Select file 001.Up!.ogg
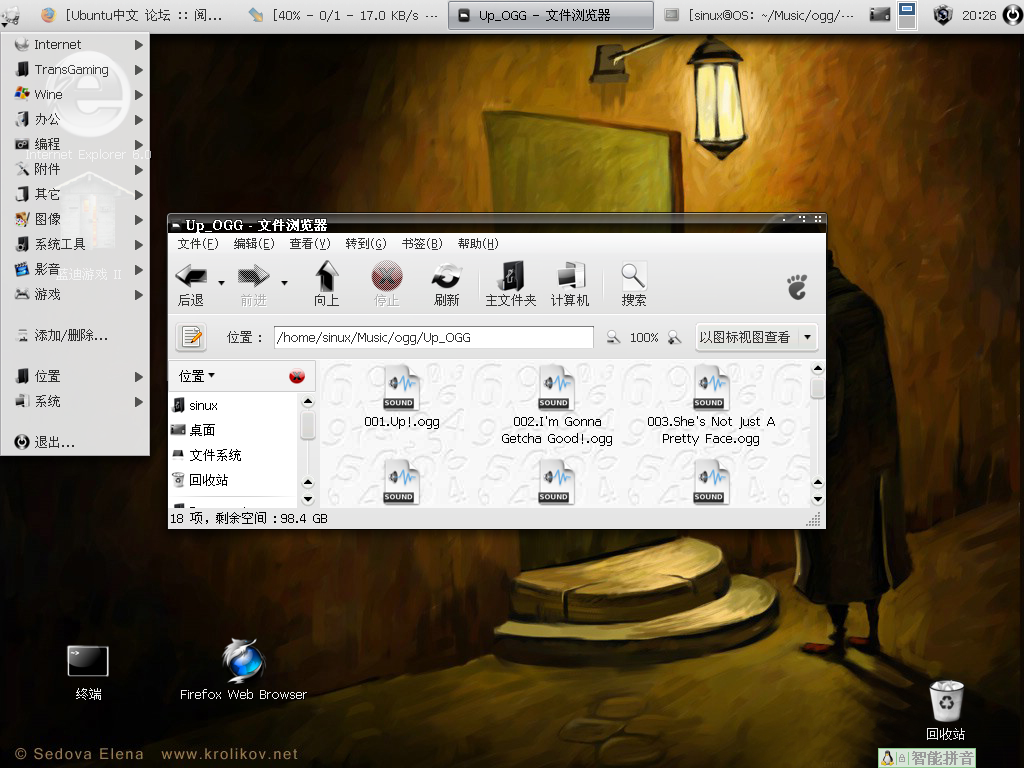 (402, 397)
